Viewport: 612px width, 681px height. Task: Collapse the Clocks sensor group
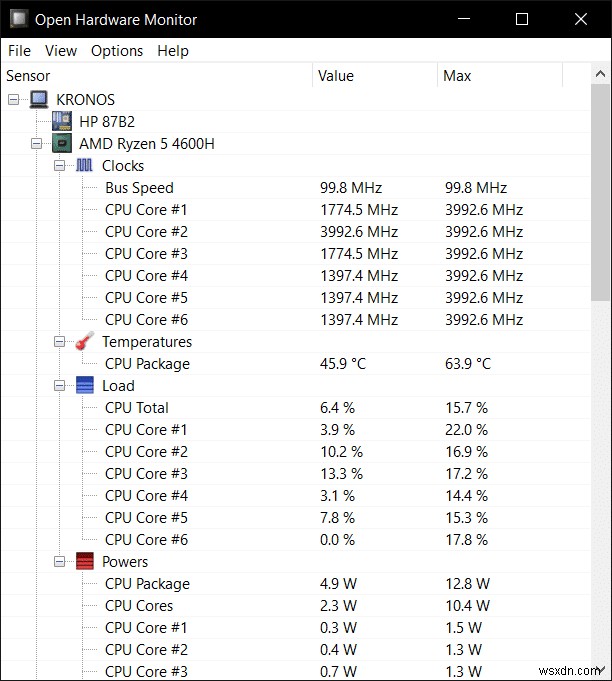pyautogui.click(x=59, y=165)
